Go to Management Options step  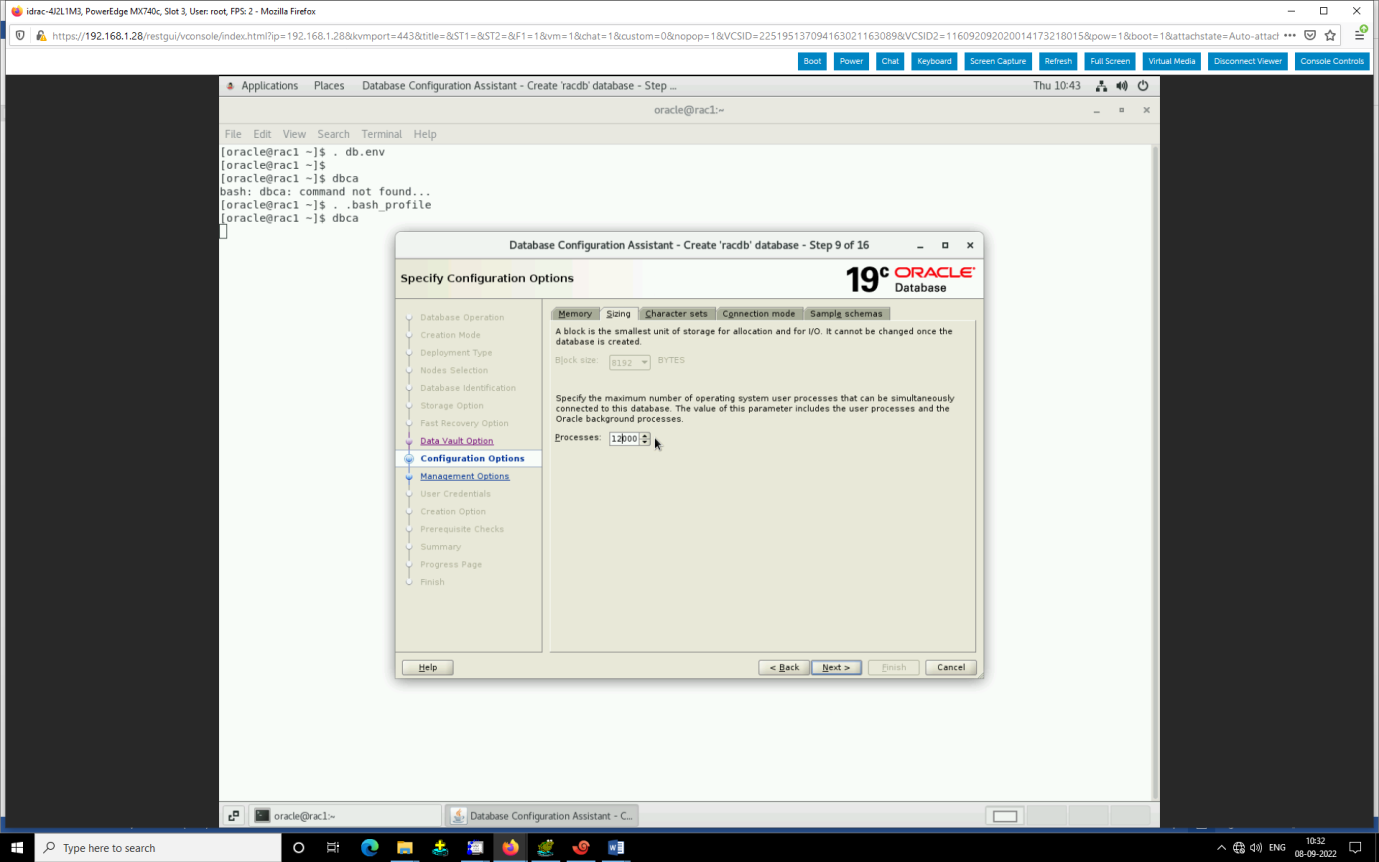[x=464, y=476]
